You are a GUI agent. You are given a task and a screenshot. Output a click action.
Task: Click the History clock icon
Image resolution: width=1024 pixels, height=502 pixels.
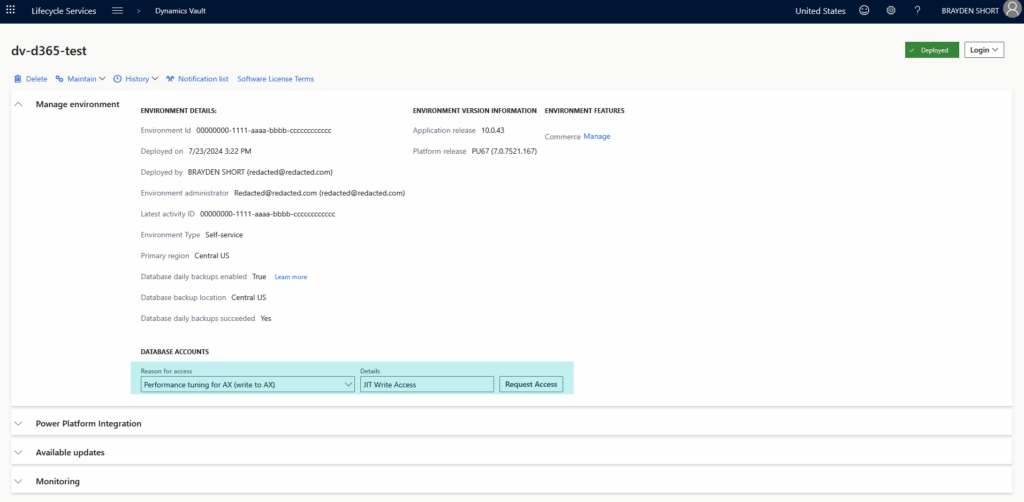pos(118,79)
